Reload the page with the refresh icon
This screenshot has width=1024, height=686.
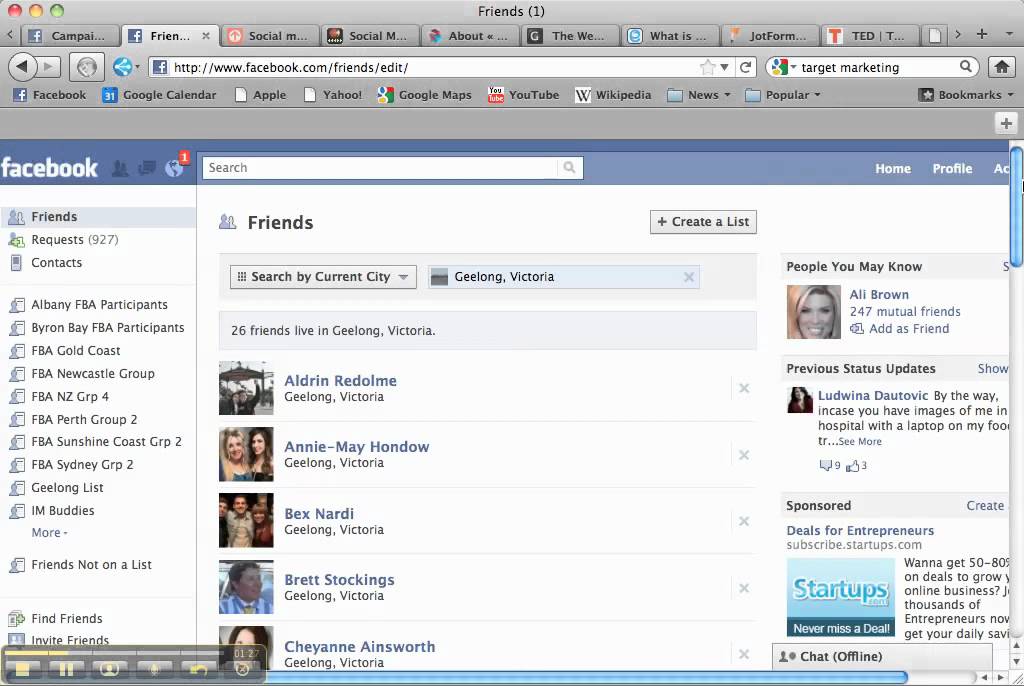pos(745,67)
